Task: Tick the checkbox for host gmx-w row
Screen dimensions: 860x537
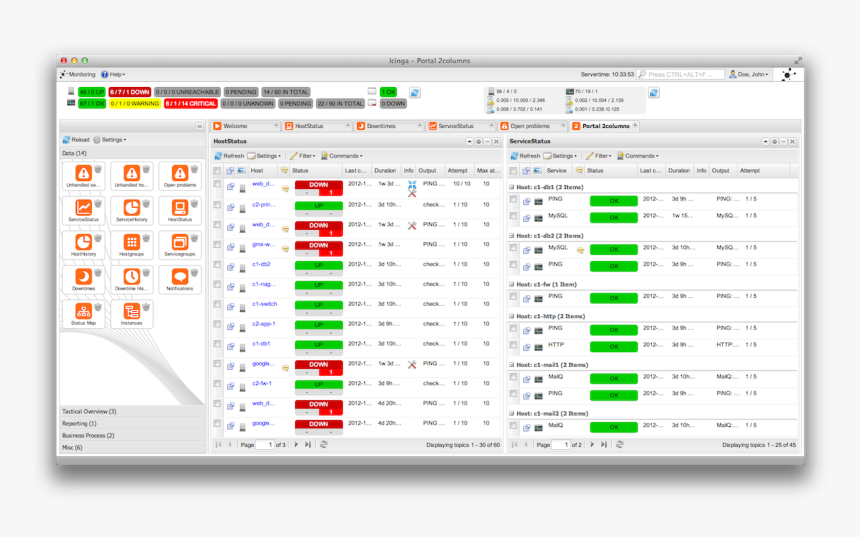Action: point(218,245)
